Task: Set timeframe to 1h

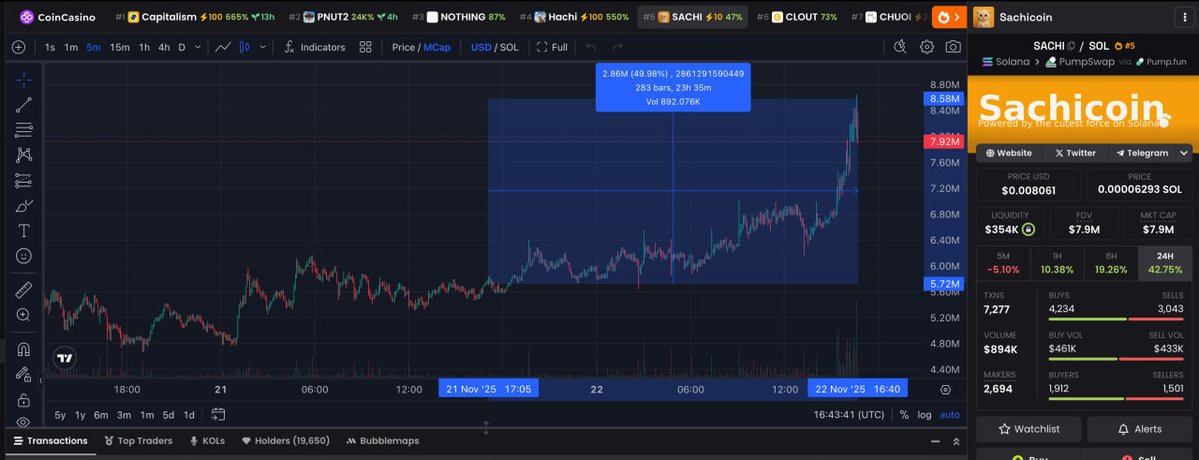Action: pyautogui.click(x=144, y=47)
